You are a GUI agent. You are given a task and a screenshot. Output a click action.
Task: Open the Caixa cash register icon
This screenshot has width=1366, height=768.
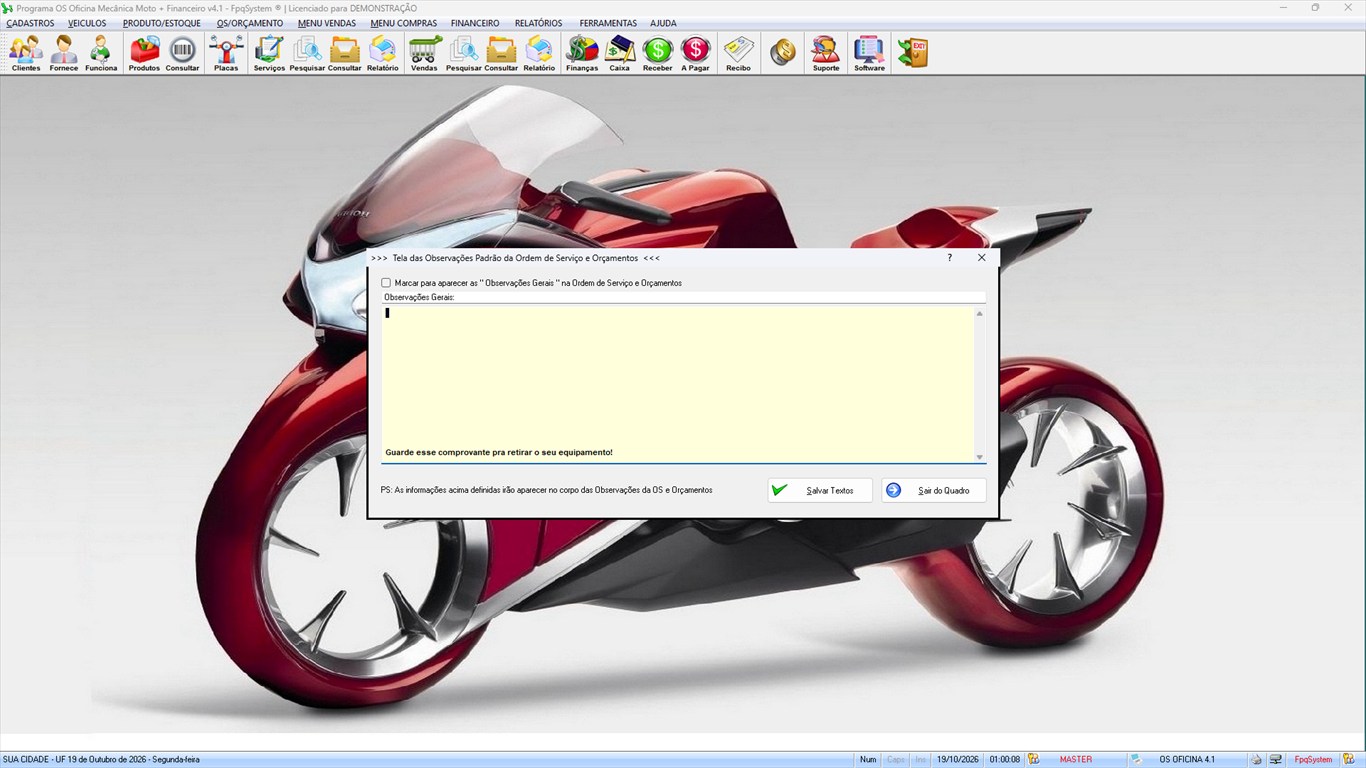click(x=620, y=53)
